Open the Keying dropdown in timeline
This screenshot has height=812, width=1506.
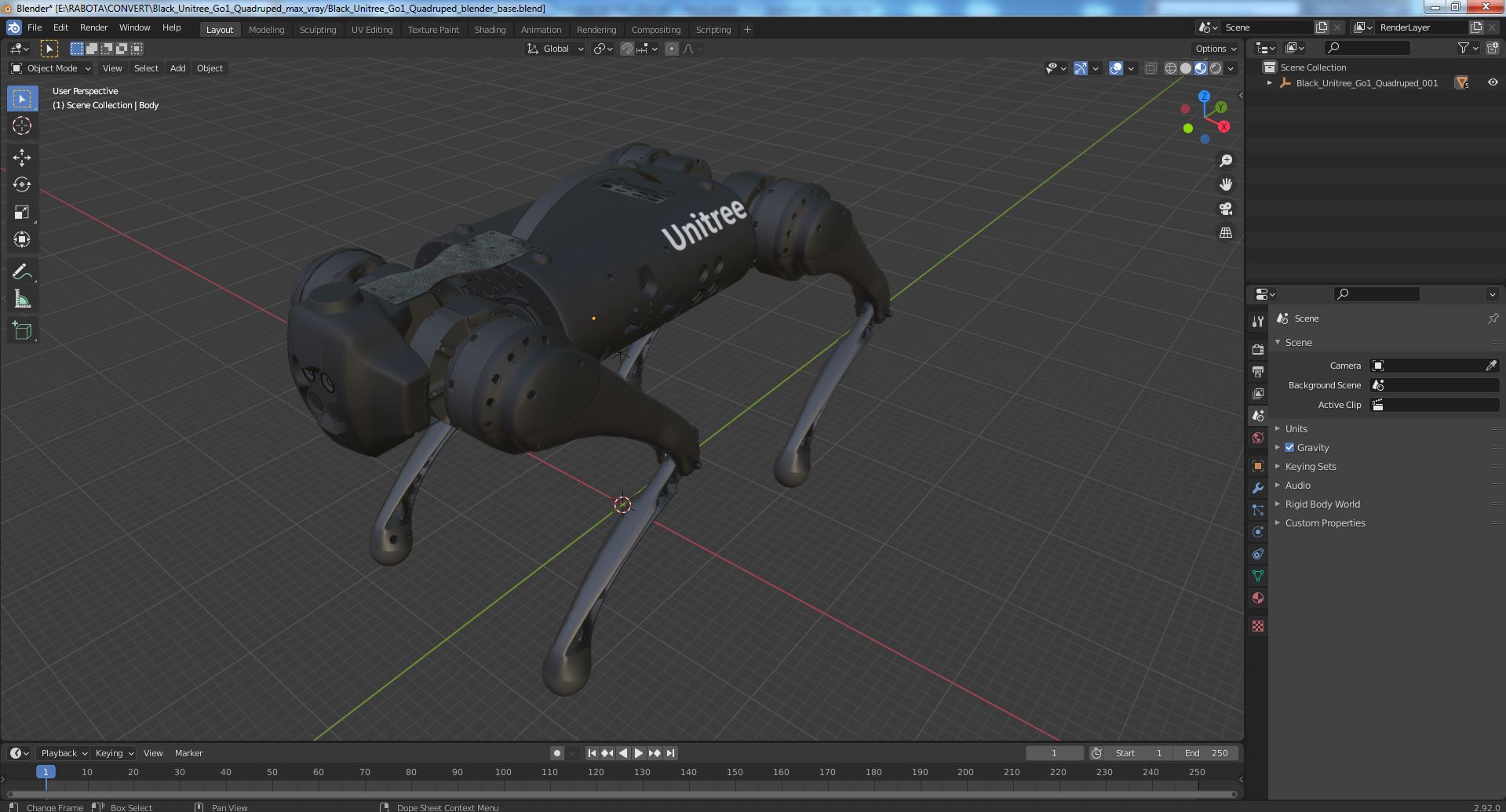114,753
